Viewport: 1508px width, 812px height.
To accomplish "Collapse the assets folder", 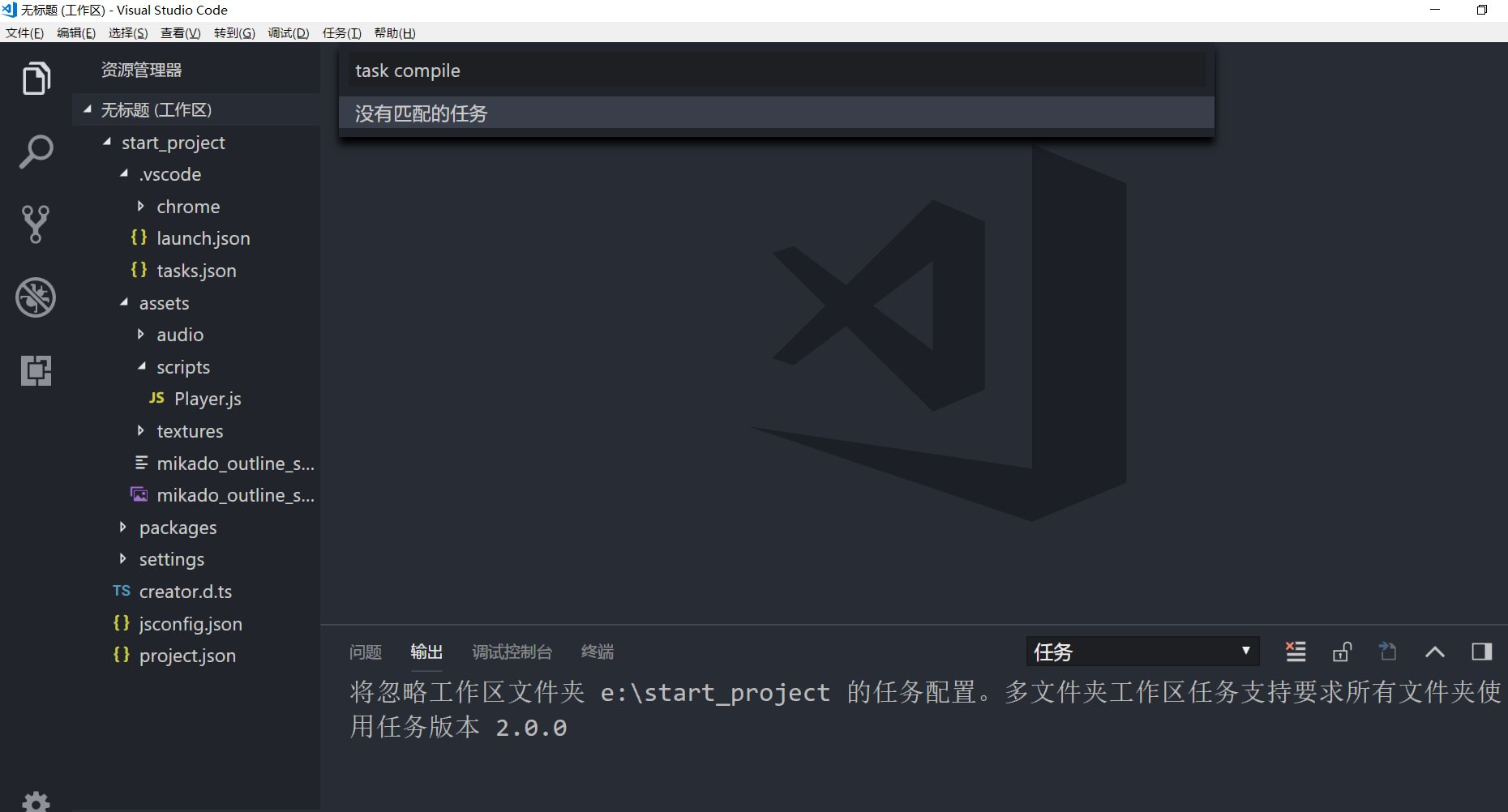I will pyautogui.click(x=196, y=303).
